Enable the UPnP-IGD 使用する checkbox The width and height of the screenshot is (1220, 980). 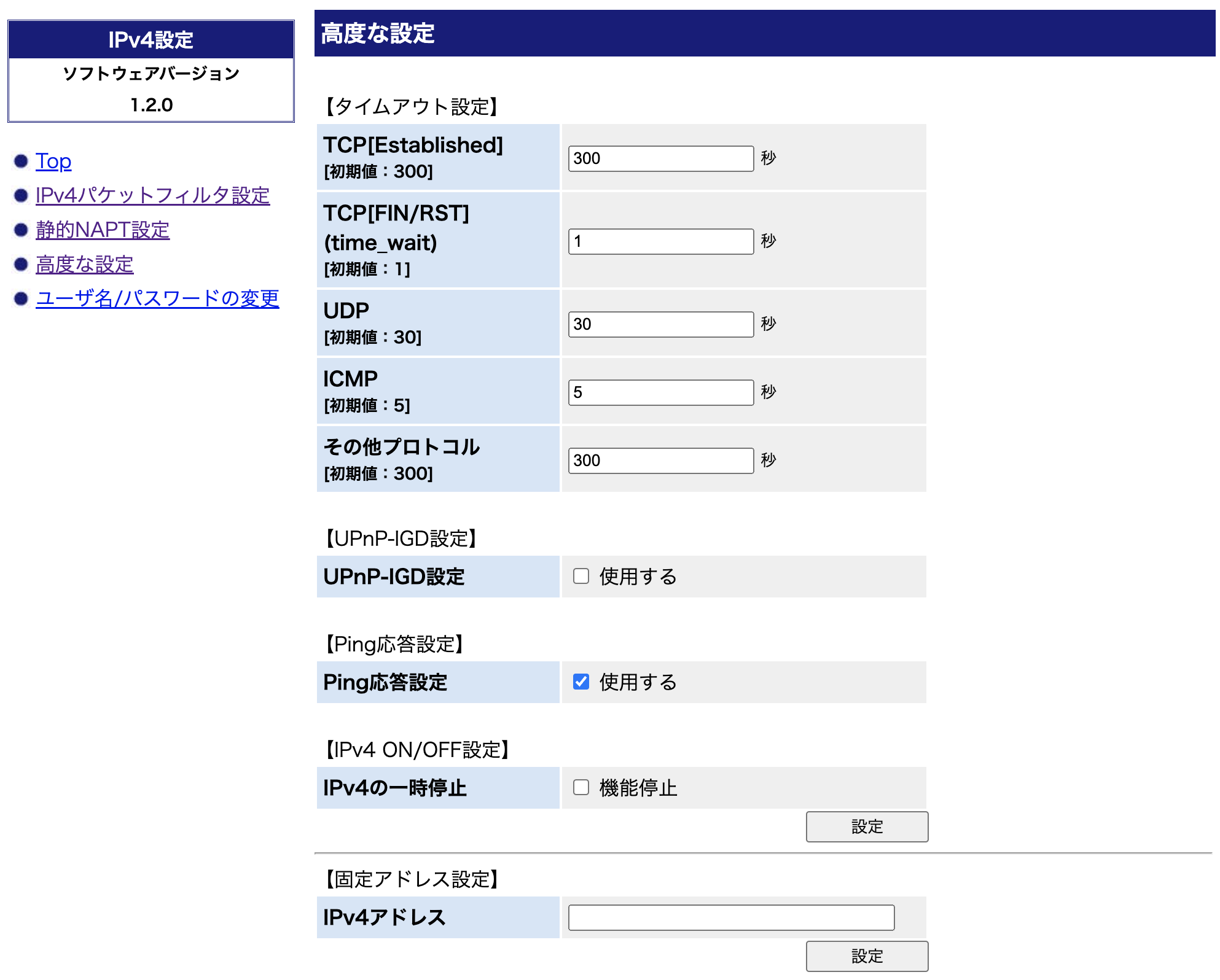tap(581, 576)
